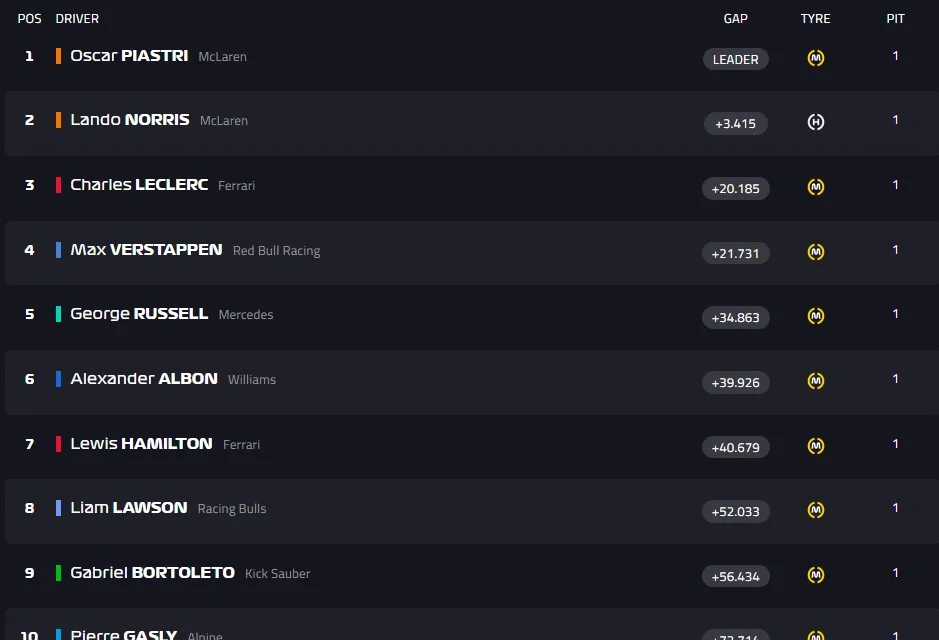Open Max Verstappen driver name
This screenshot has width=939, height=640.
146,250
